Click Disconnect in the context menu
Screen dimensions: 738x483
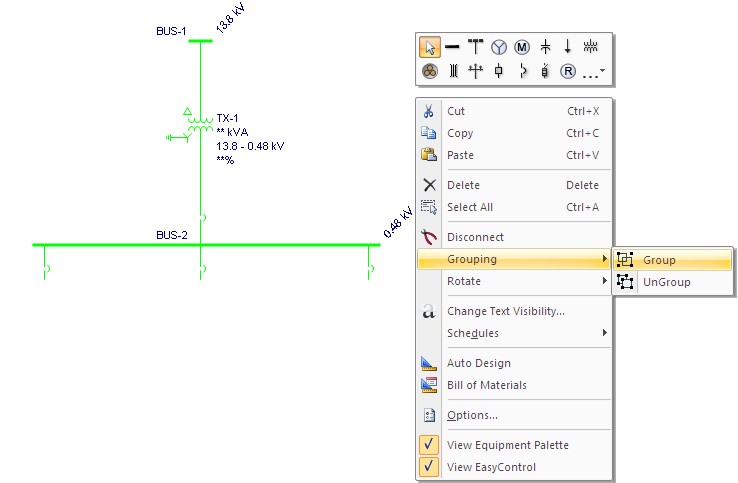(475, 237)
